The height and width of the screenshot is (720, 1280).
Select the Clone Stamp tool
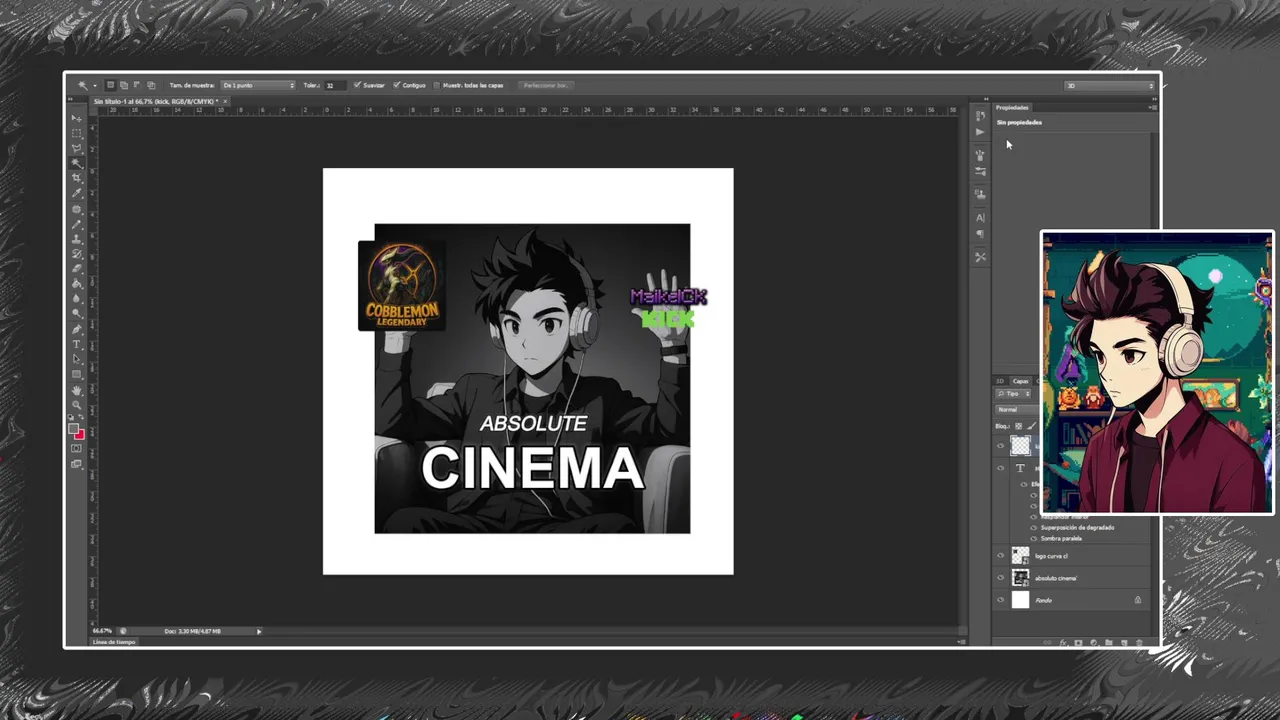(76, 239)
